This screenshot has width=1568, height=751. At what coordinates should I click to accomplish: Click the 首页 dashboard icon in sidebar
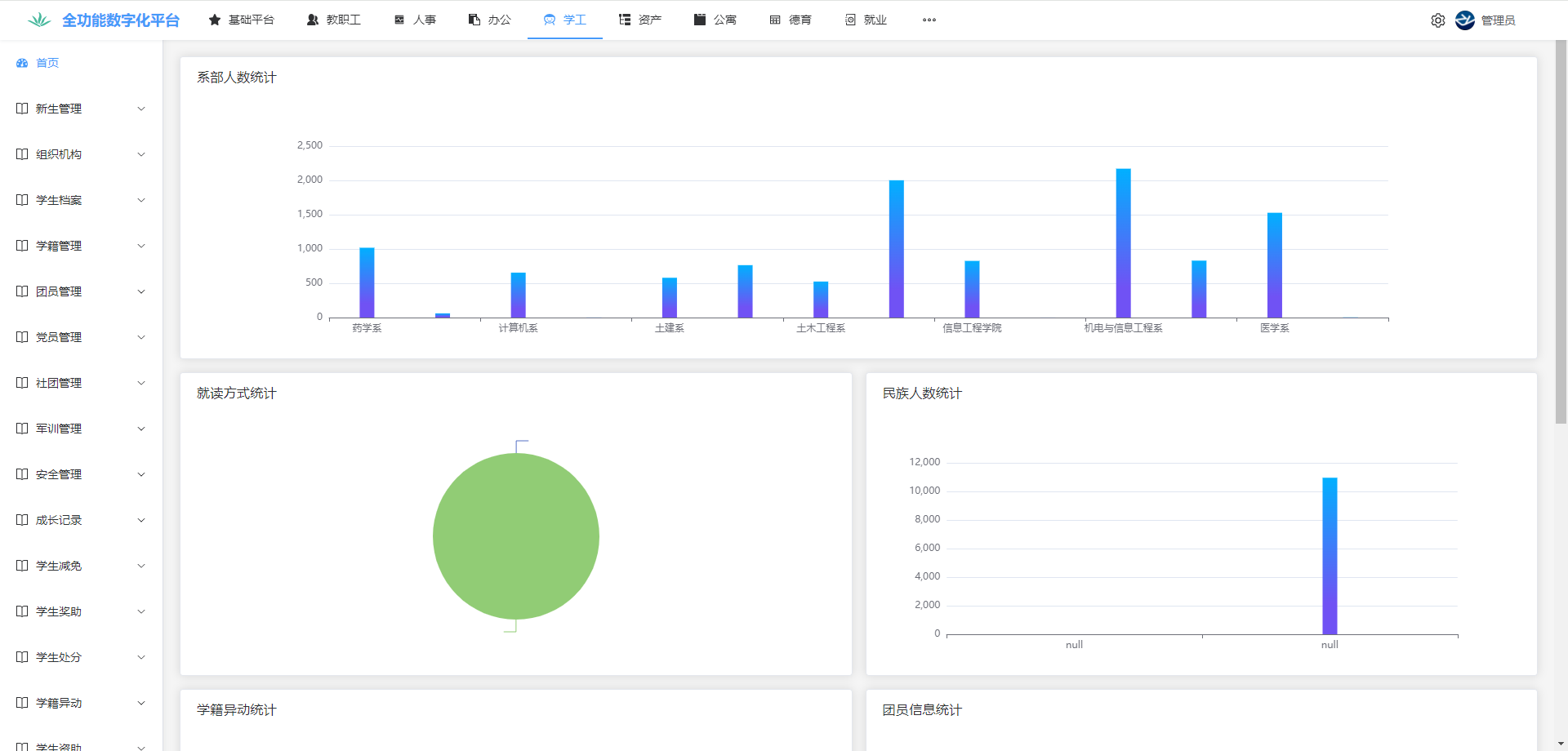(x=22, y=63)
